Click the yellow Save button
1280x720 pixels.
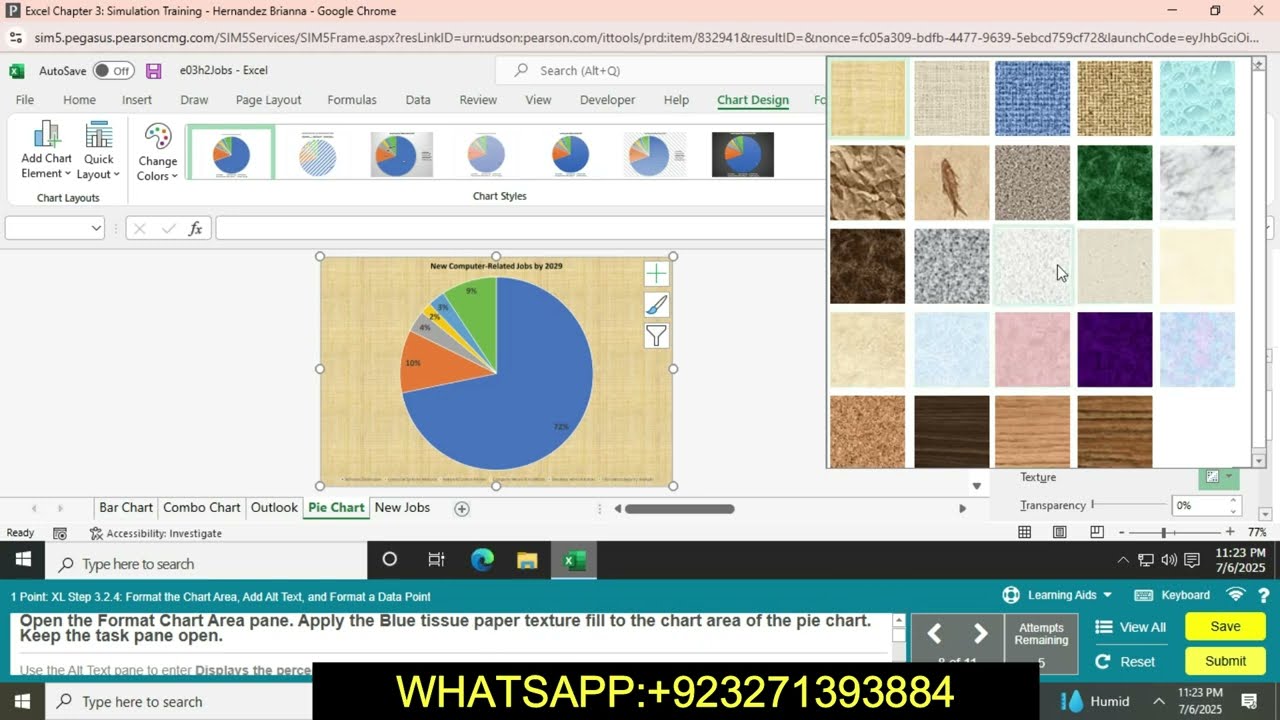pyautogui.click(x=1225, y=627)
